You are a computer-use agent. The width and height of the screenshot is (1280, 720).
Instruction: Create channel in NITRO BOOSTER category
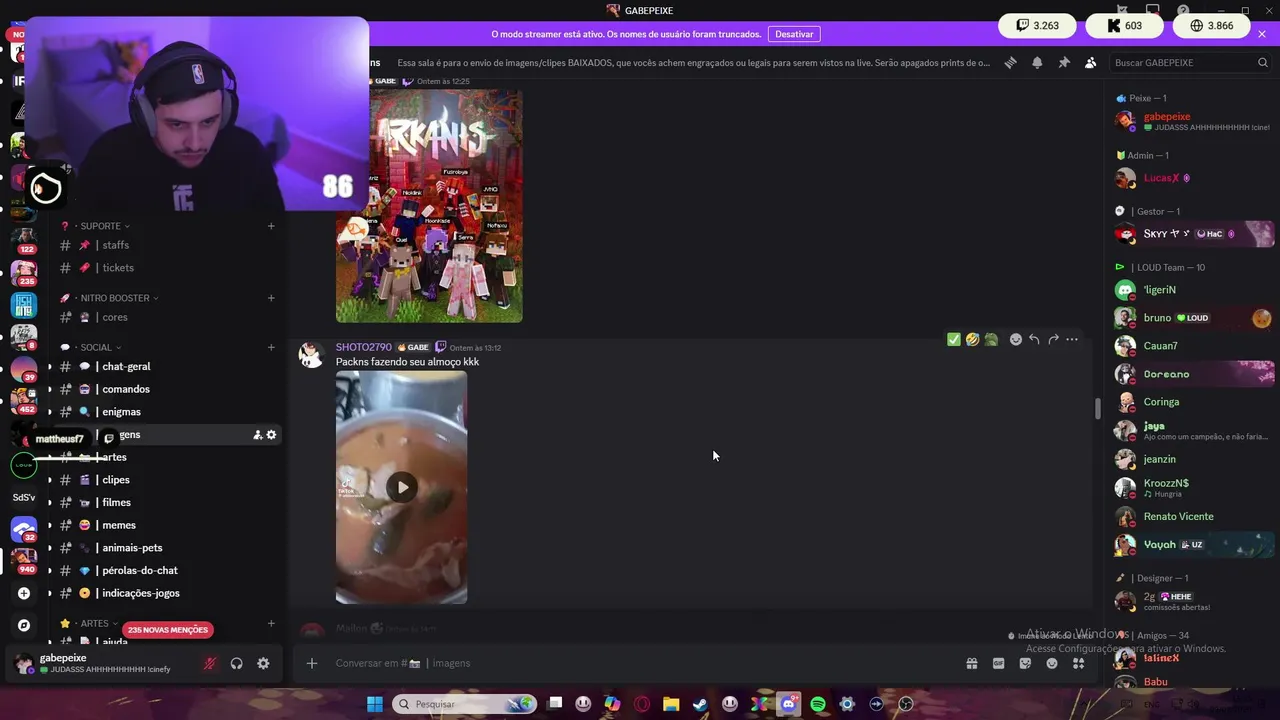click(271, 298)
